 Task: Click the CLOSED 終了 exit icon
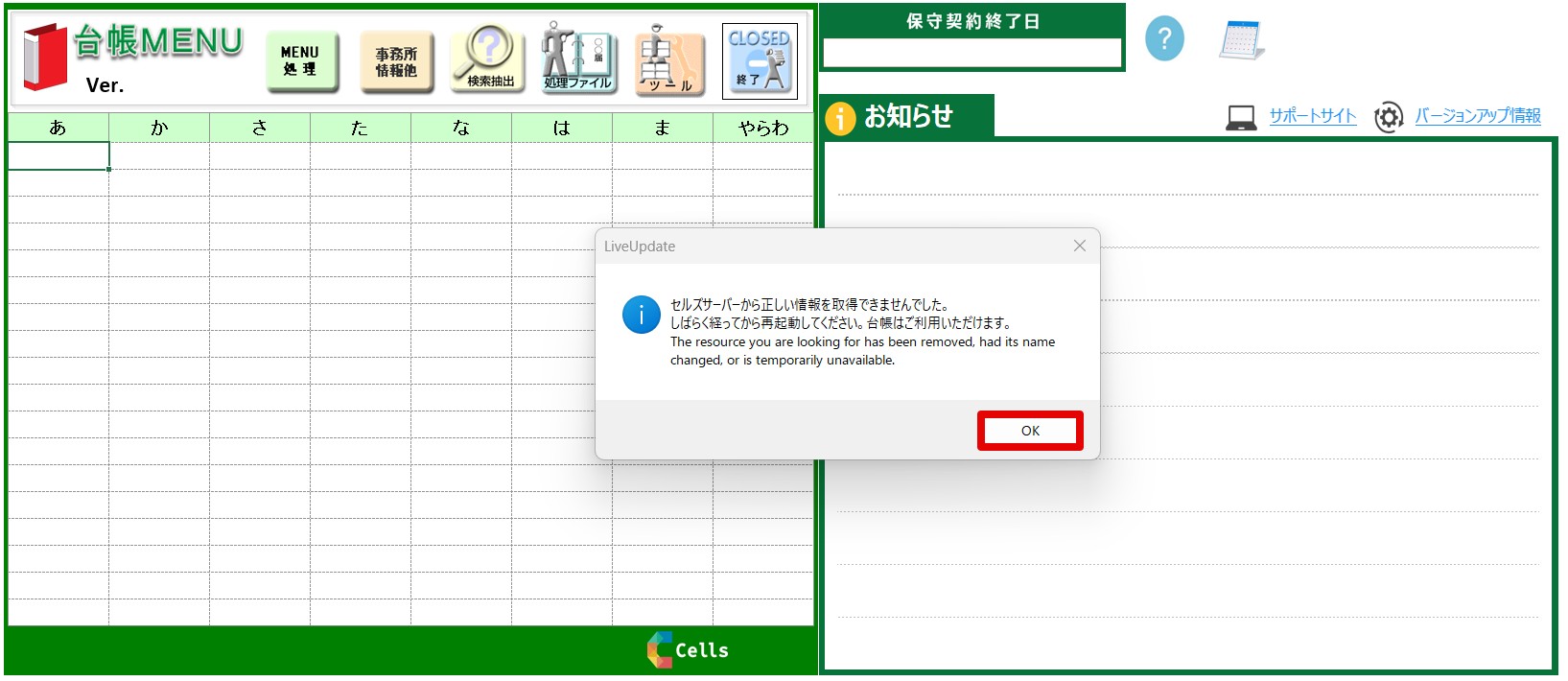point(760,61)
